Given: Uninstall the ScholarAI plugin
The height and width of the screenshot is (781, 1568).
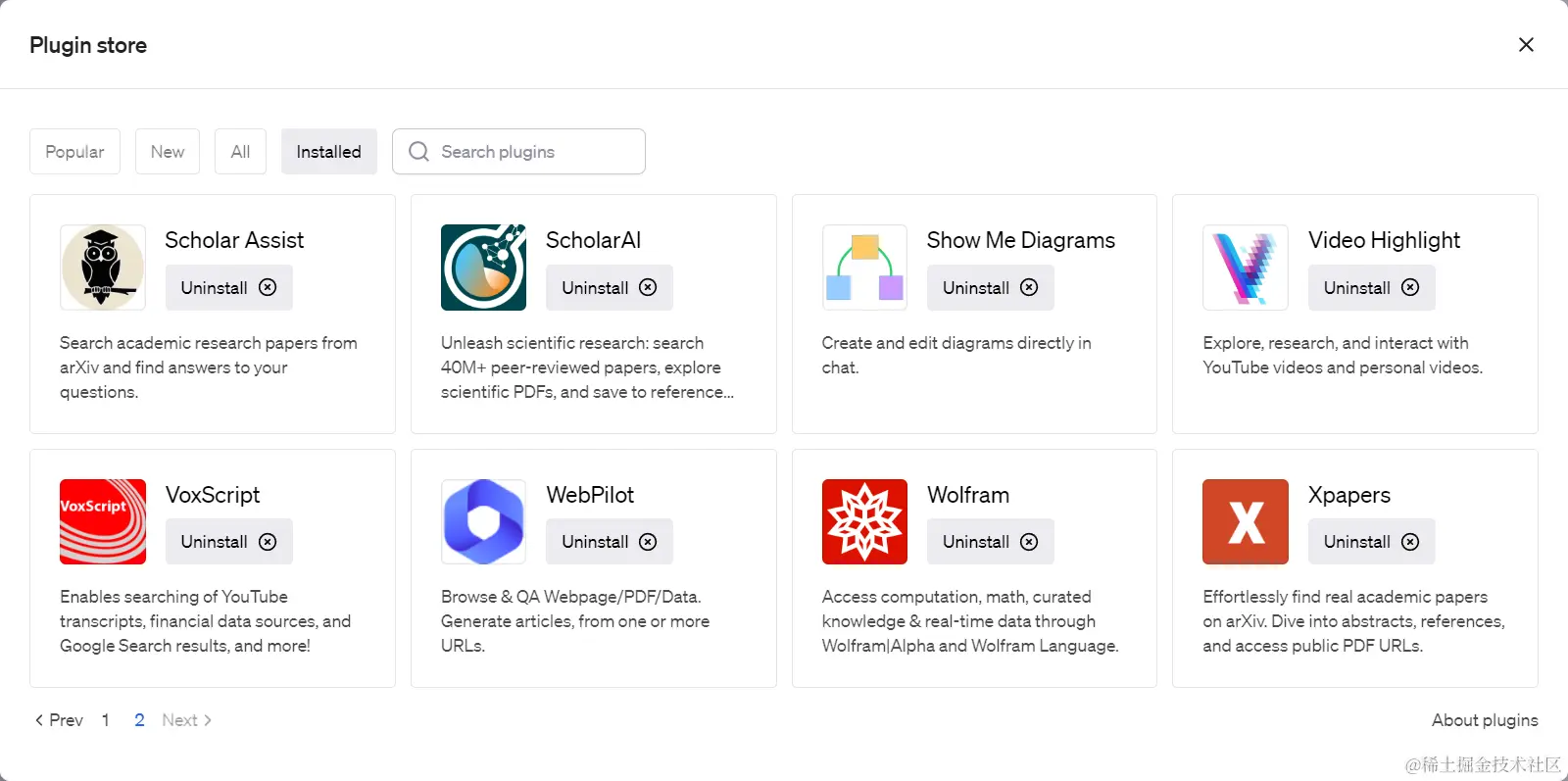Looking at the screenshot, I should [610, 287].
